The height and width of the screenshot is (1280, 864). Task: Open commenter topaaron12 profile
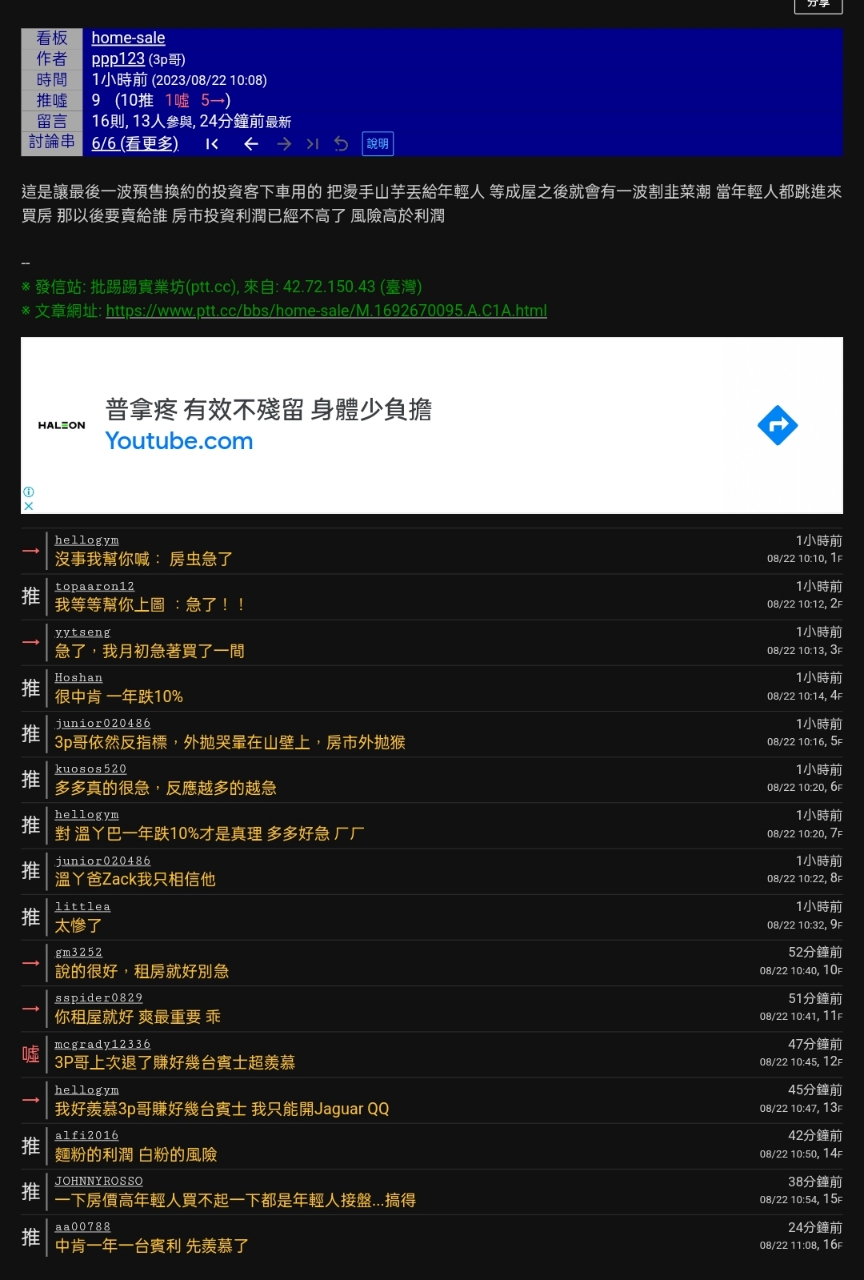[x=94, y=586]
